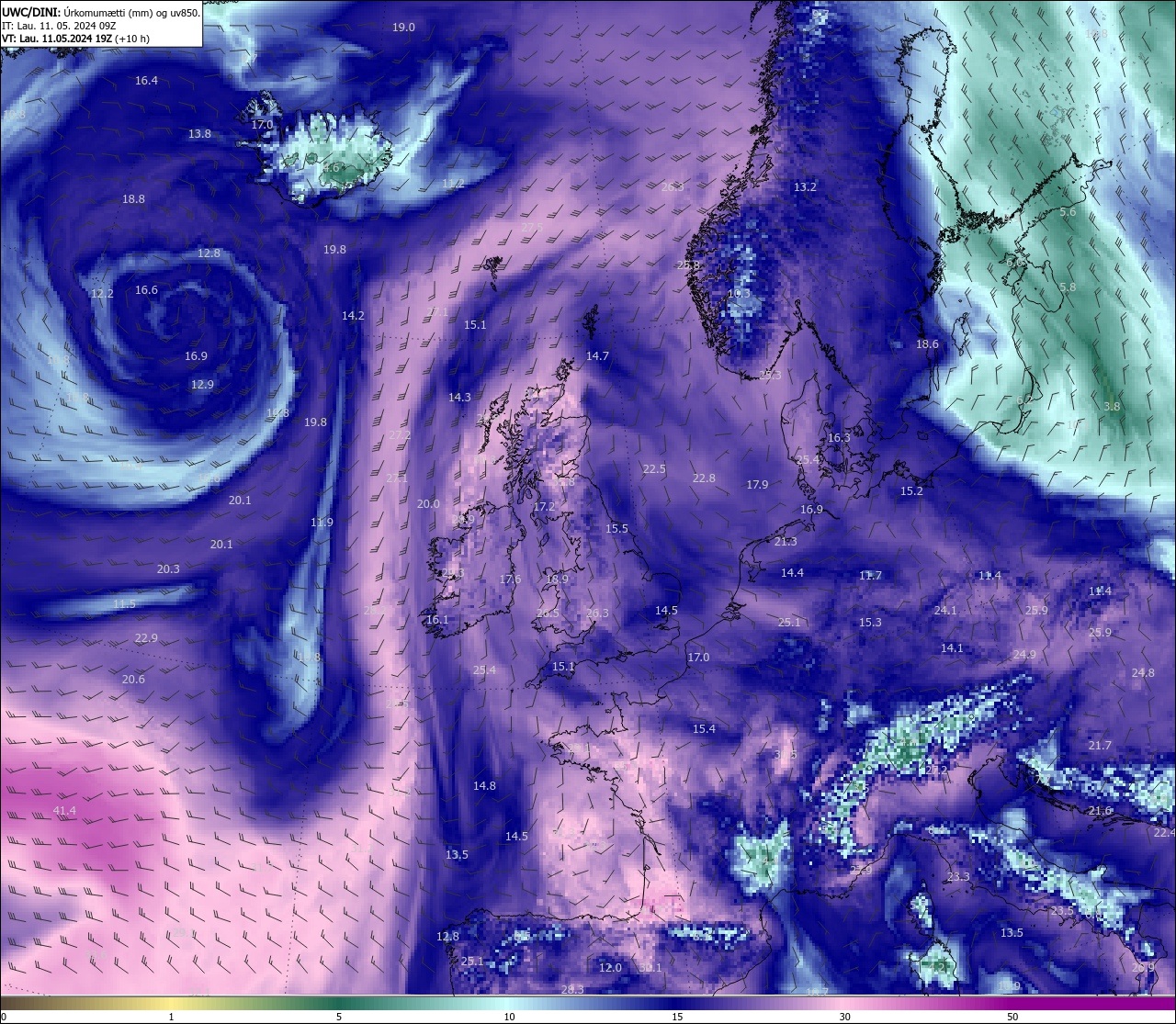Click the 21.7 value on the map
This screenshot has height=1024, width=1176.
[1100, 746]
